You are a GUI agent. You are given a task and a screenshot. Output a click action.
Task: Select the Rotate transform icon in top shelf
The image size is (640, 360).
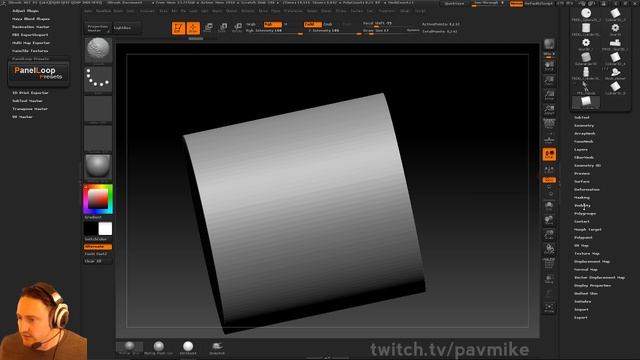click(x=237, y=28)
